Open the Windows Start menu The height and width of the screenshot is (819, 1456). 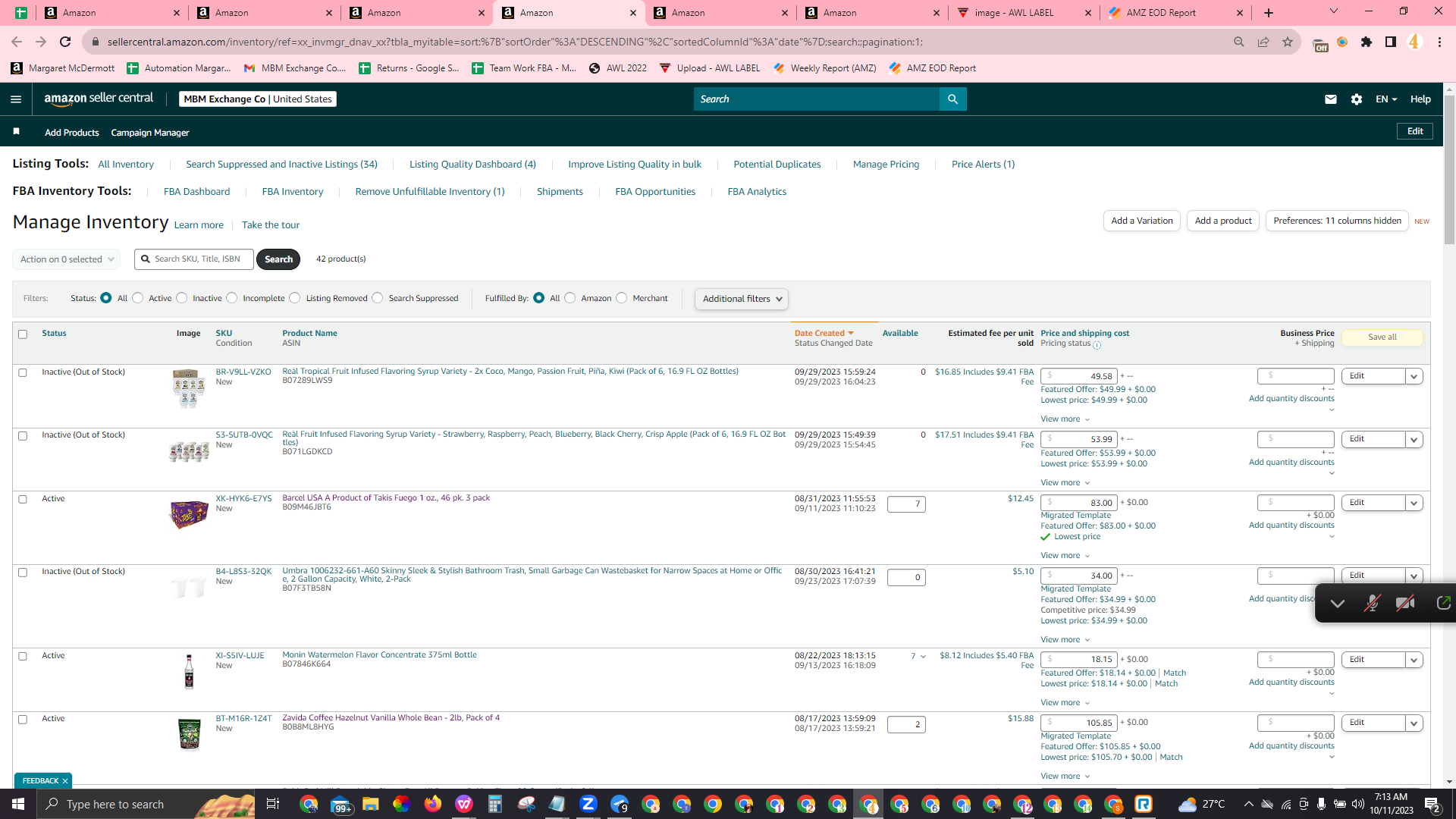[18, 804]
